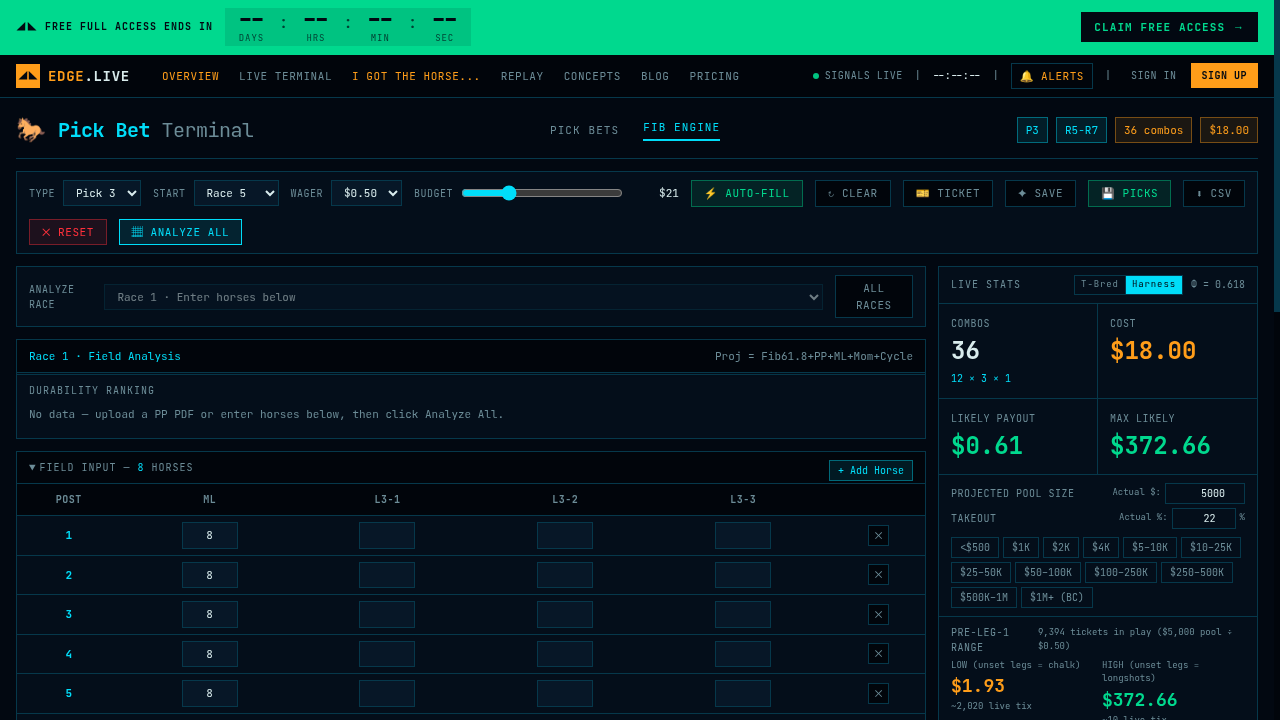Go to the Overview nav item
This screenshot has width=1280, height=720.
pyautogui.click(x=190, y=77)
